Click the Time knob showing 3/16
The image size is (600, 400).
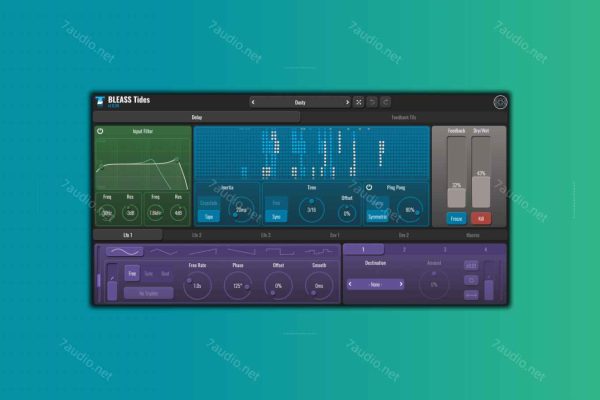pyautogui.click(x=311, y=210)
